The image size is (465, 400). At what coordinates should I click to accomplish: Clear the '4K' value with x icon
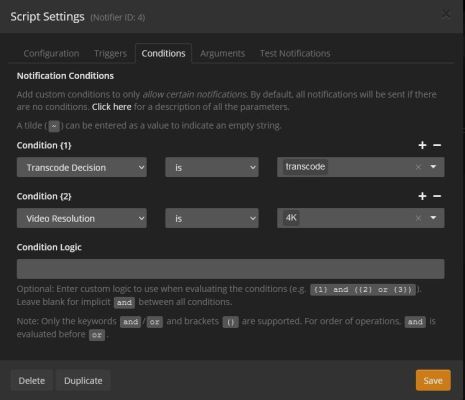point(418,218)
